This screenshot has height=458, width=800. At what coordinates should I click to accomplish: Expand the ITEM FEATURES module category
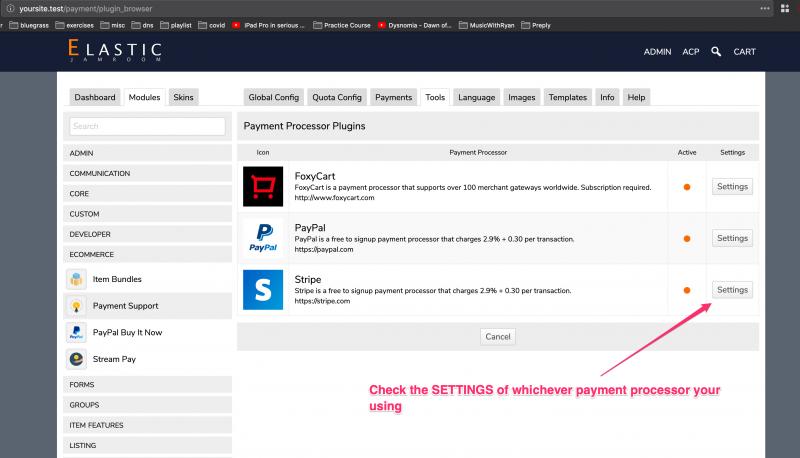(148, 425)
